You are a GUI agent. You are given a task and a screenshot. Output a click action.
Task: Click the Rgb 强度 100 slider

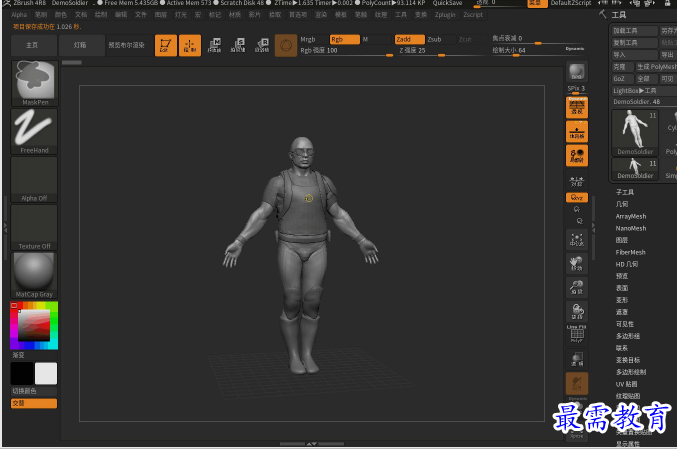click(346, 51)
